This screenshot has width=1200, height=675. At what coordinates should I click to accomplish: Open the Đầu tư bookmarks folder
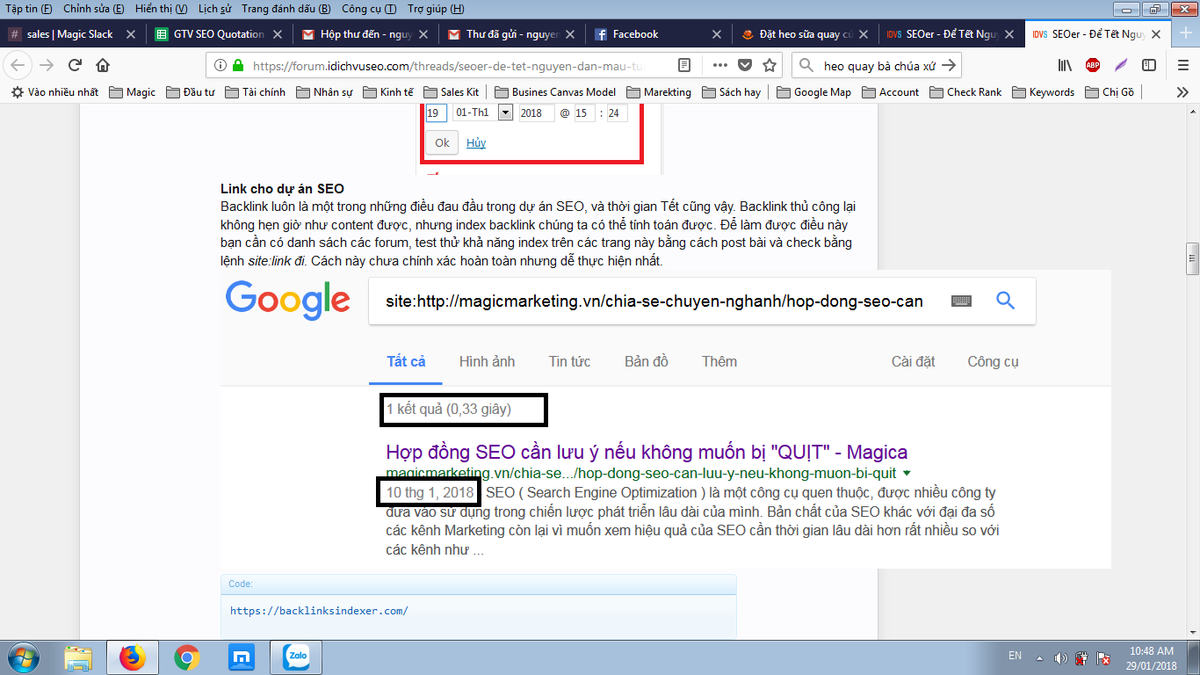point(191,92)
